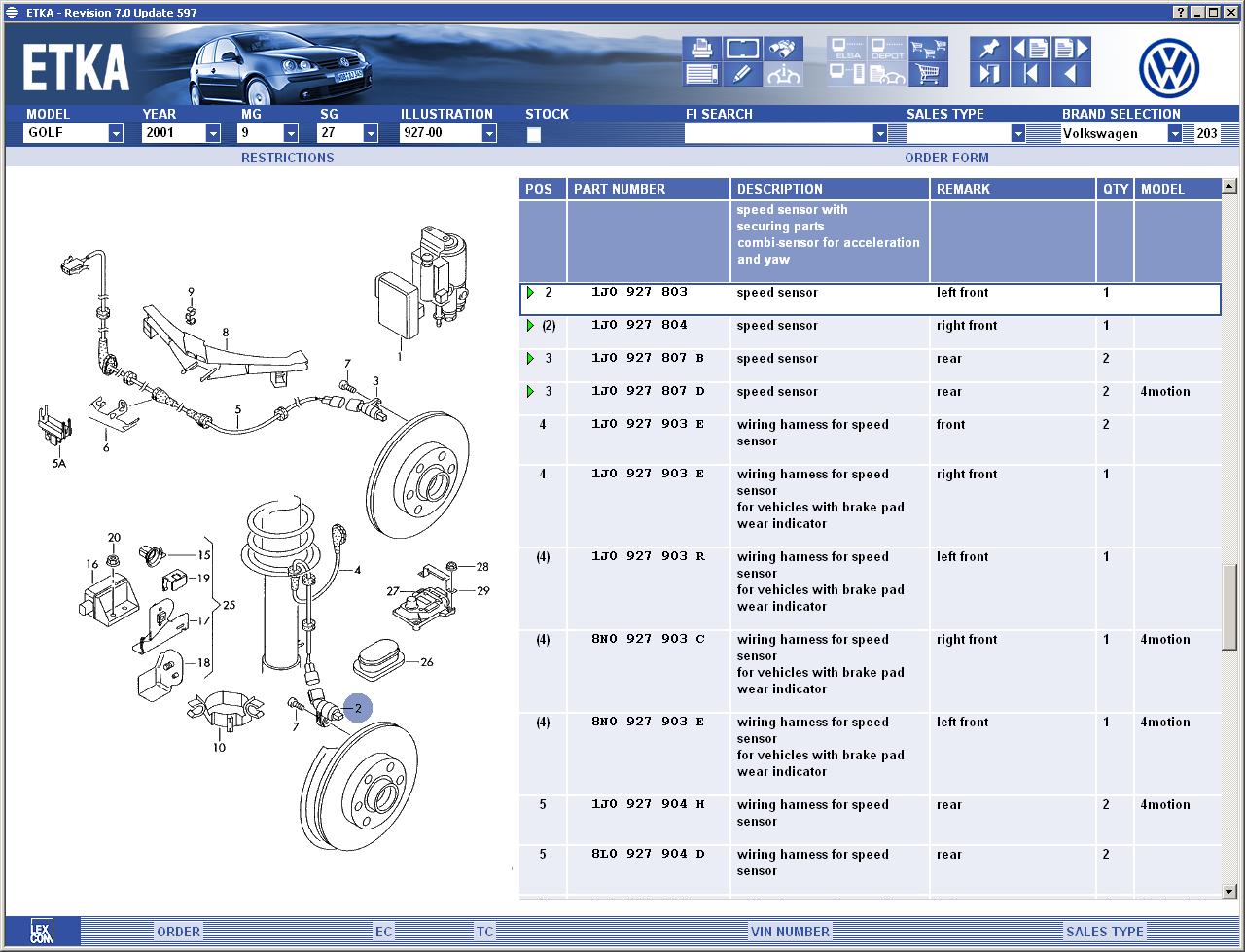Open the parts list view icon
This screenshot has height=952, width=1245.
[x=701, y=74]
